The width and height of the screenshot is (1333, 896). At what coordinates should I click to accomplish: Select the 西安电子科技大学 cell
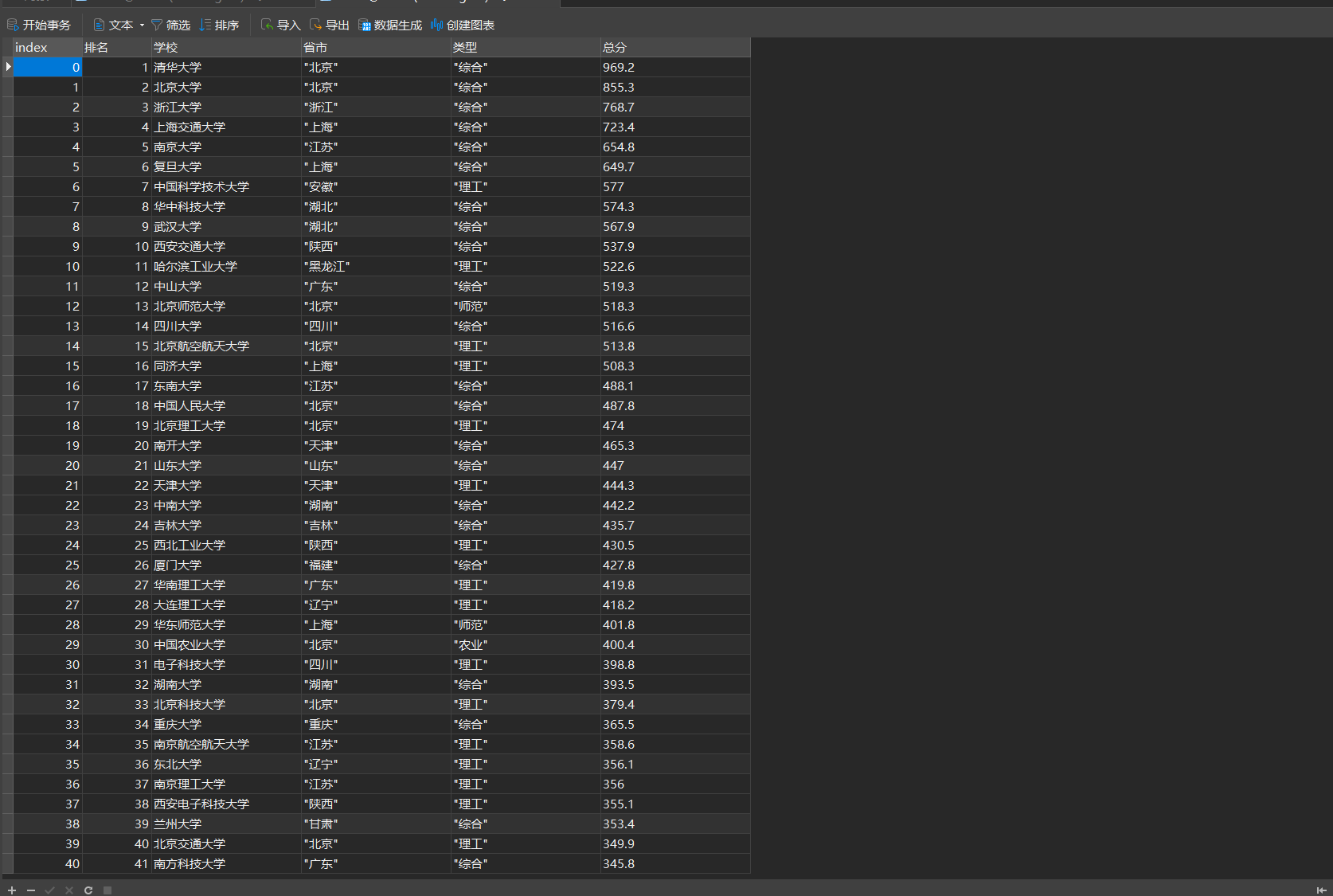click(x=226, y=804)
